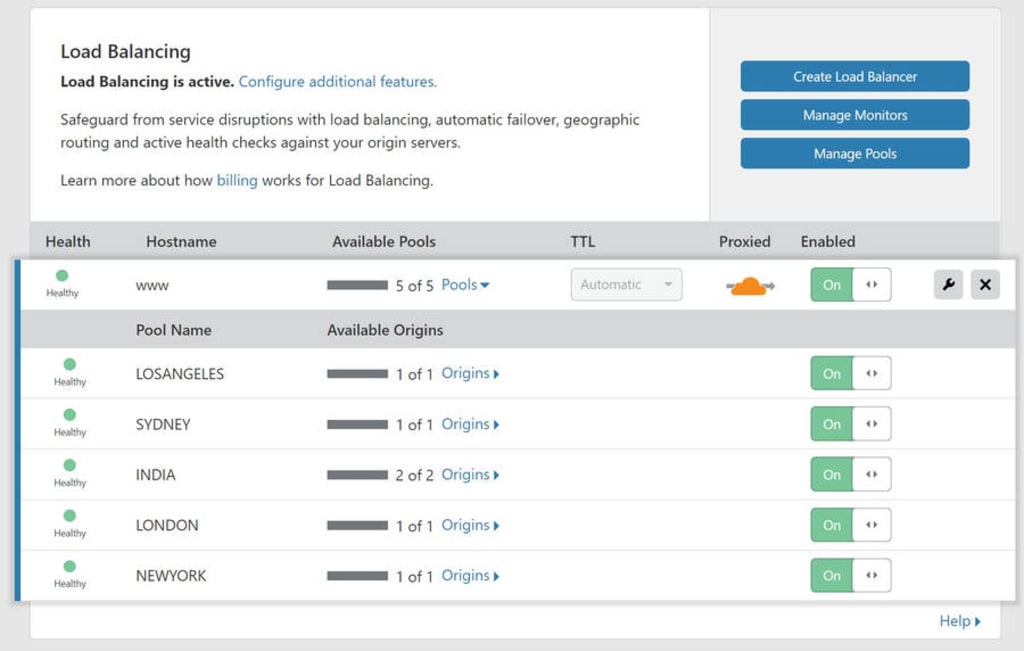Expand Origins for INDIA pool
1024x651 pixels.
(x=470, y=475)
